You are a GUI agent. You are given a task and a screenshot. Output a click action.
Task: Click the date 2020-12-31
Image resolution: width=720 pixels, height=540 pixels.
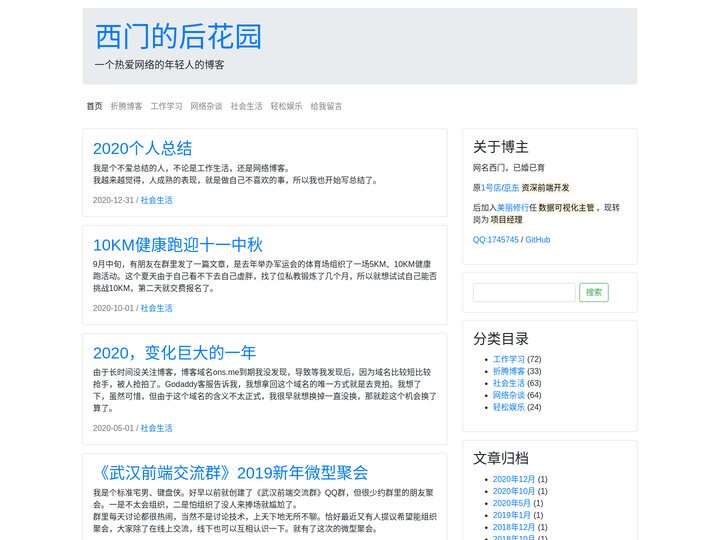[x=113, y=200]
